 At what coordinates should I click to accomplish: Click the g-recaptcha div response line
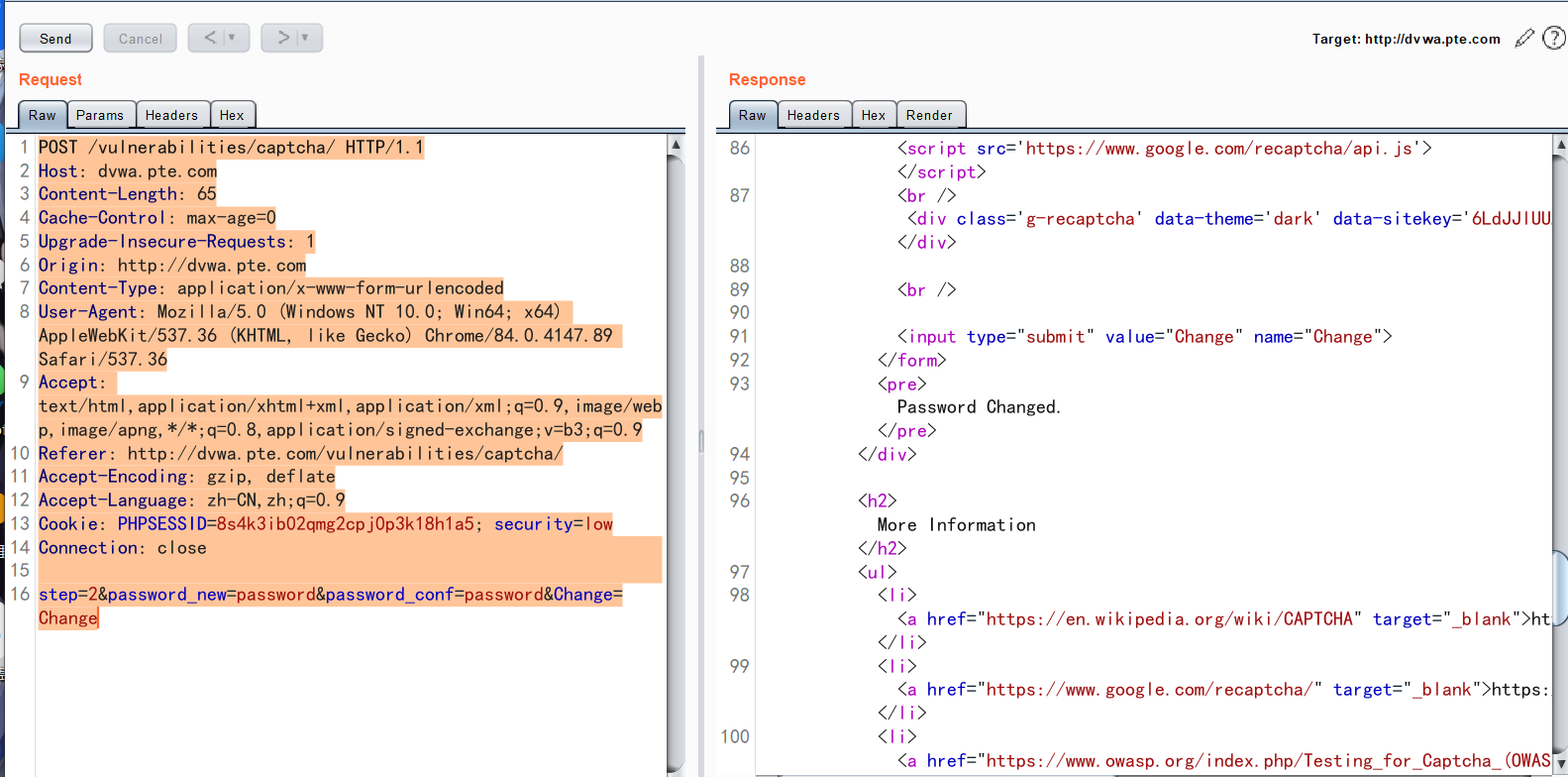[1228, 219]
